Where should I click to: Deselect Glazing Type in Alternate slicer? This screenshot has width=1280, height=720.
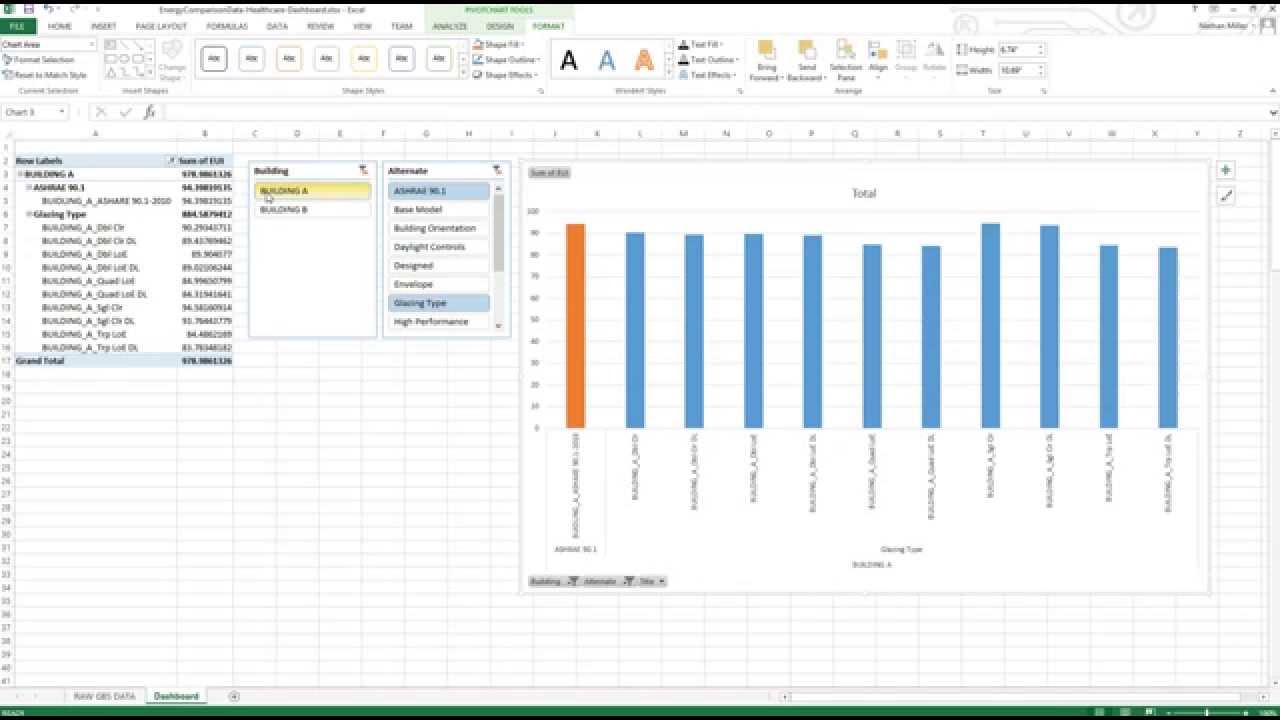(x=437, y=302)
